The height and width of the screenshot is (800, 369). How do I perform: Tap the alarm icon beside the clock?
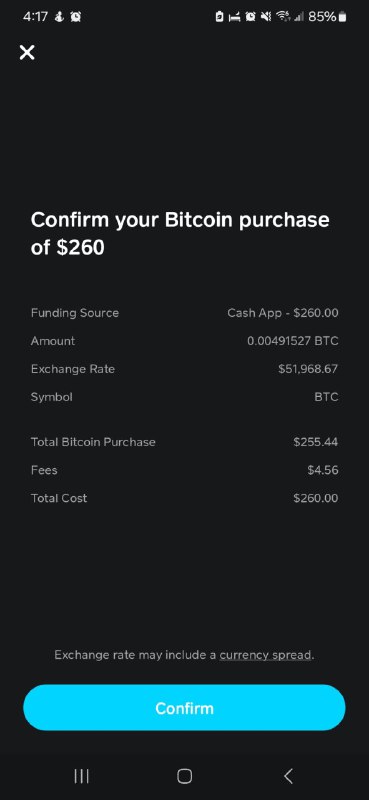click(x=76, y=17)
